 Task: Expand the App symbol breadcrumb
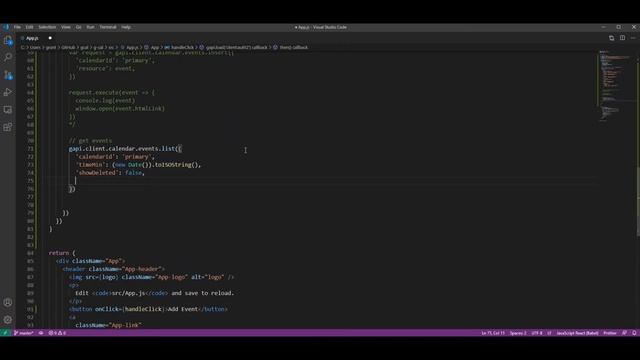[152, 47]
